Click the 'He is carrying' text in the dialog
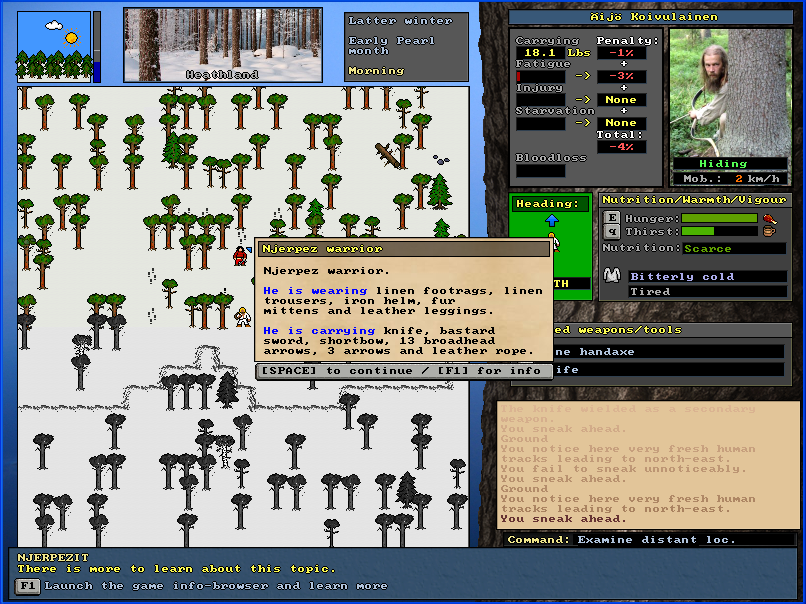This screenshot has width=806, height=604. coord(319,331)
